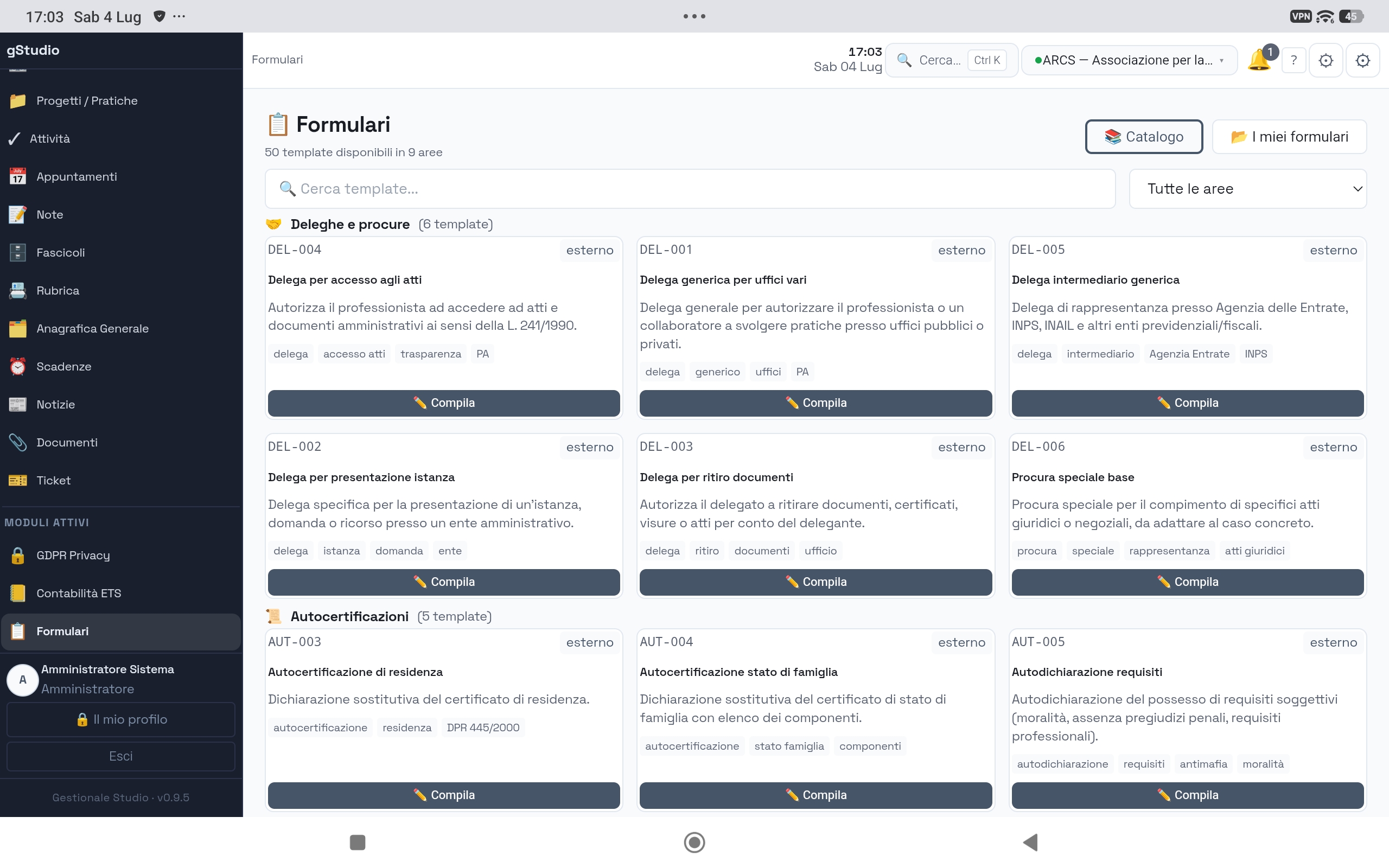
Task: Click Compila for Delega per accesso agli atti
Action: pyautogui.click(x=444, y=403)
